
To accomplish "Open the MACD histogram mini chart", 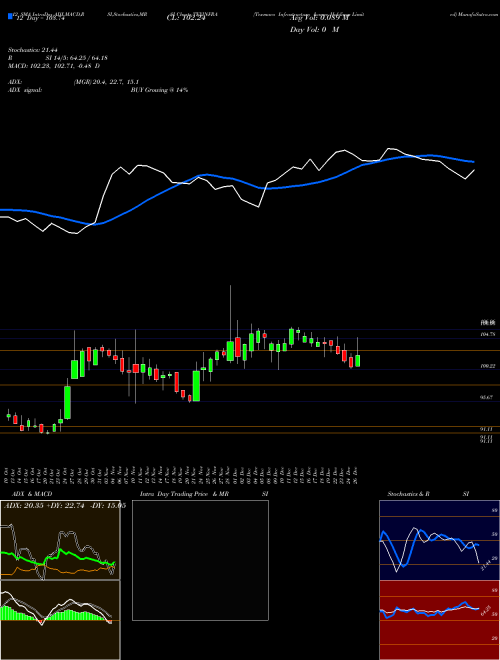I will coord(60,620).
